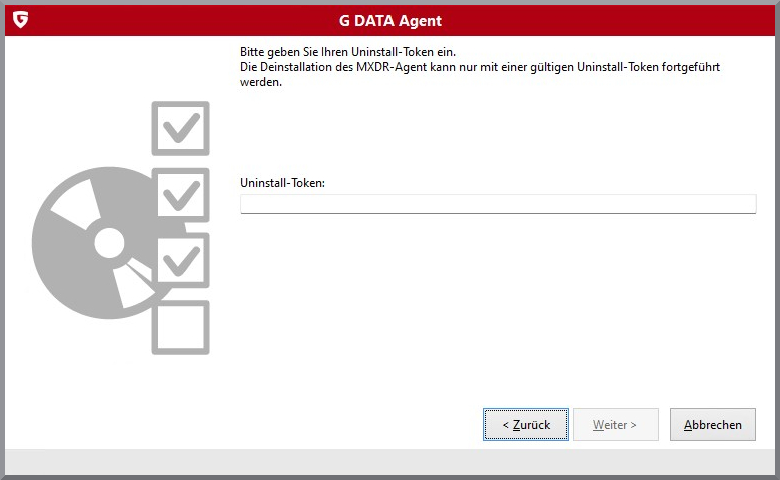Cancel with the Abbrechen button
780x480 pixels.
[712, 425]
